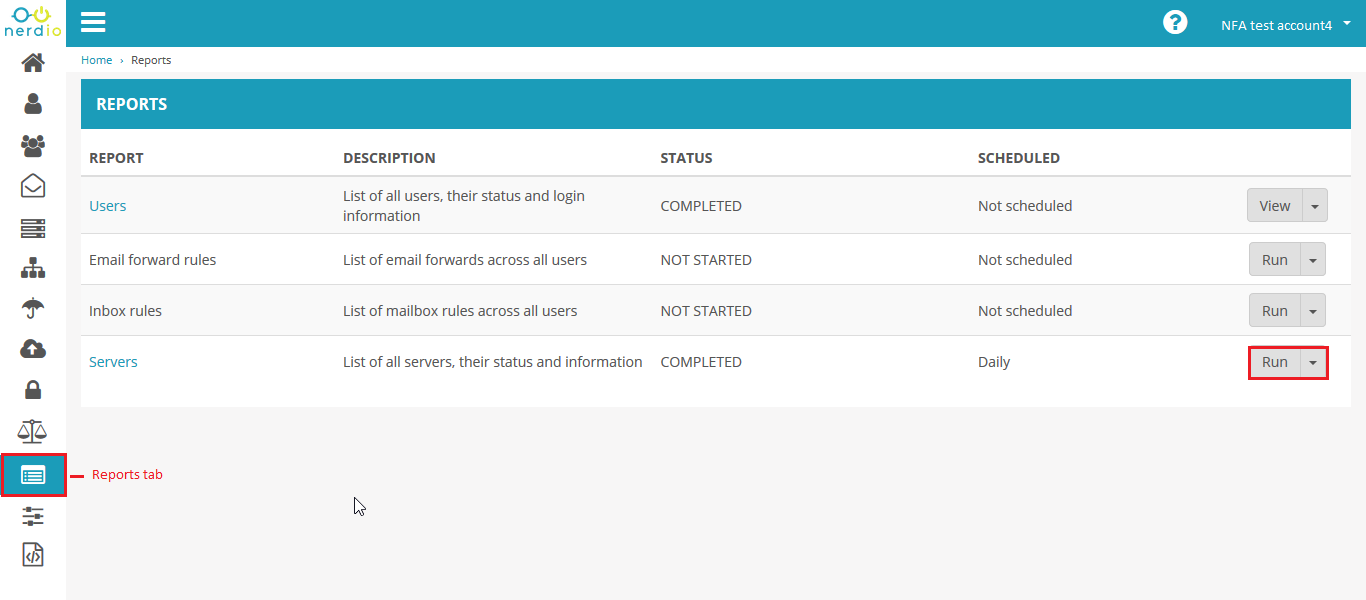The image size is (1366, 600).
Task: Open the single user sidebar icon
Action: pyautogui.click(x=33, y=103)
